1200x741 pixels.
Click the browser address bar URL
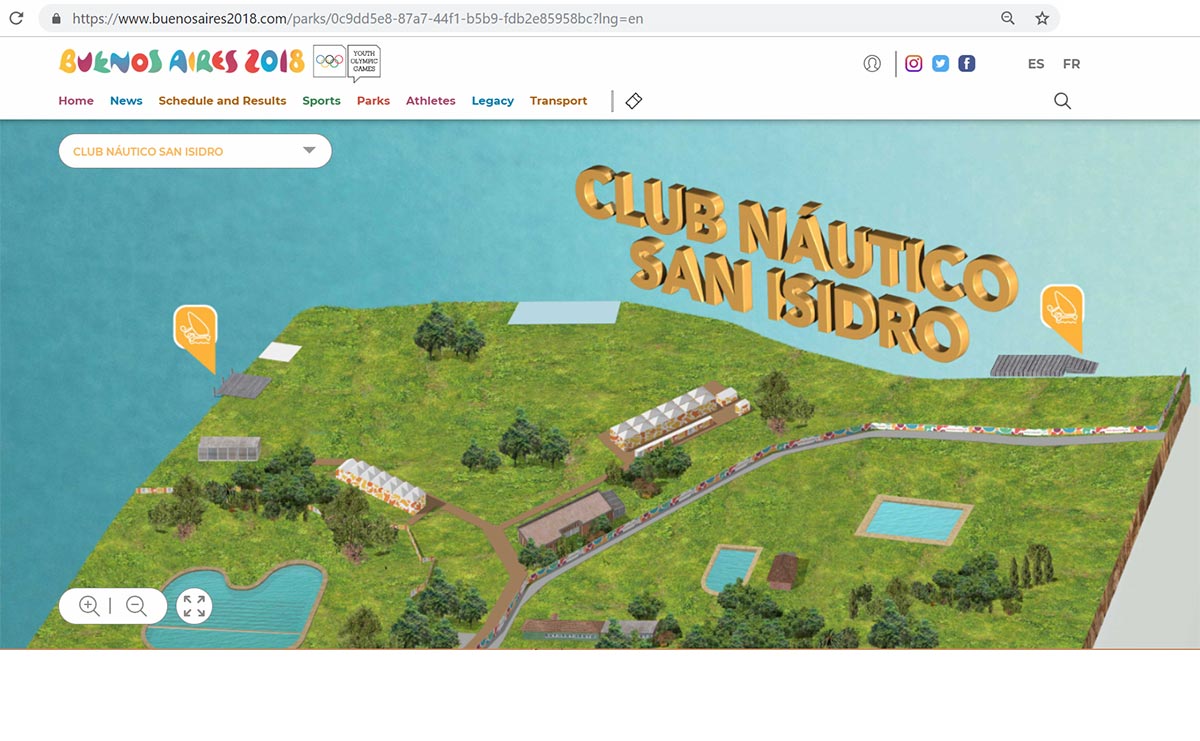pos(356,18)
